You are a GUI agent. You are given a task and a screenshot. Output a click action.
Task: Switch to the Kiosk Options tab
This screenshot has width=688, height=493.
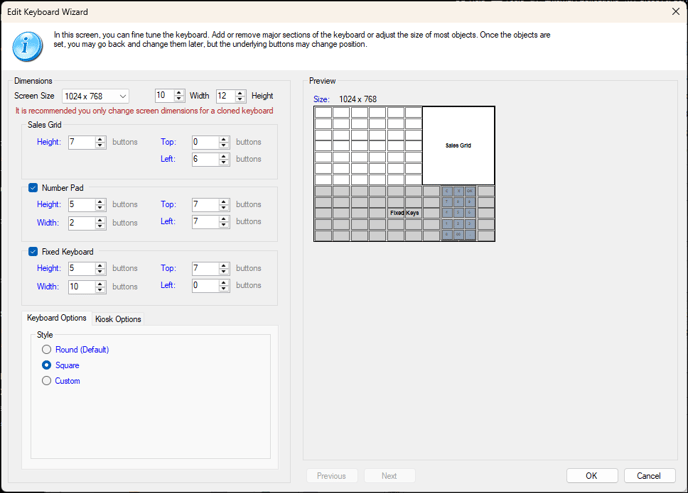pyautogui.click(x=118, y=319)
